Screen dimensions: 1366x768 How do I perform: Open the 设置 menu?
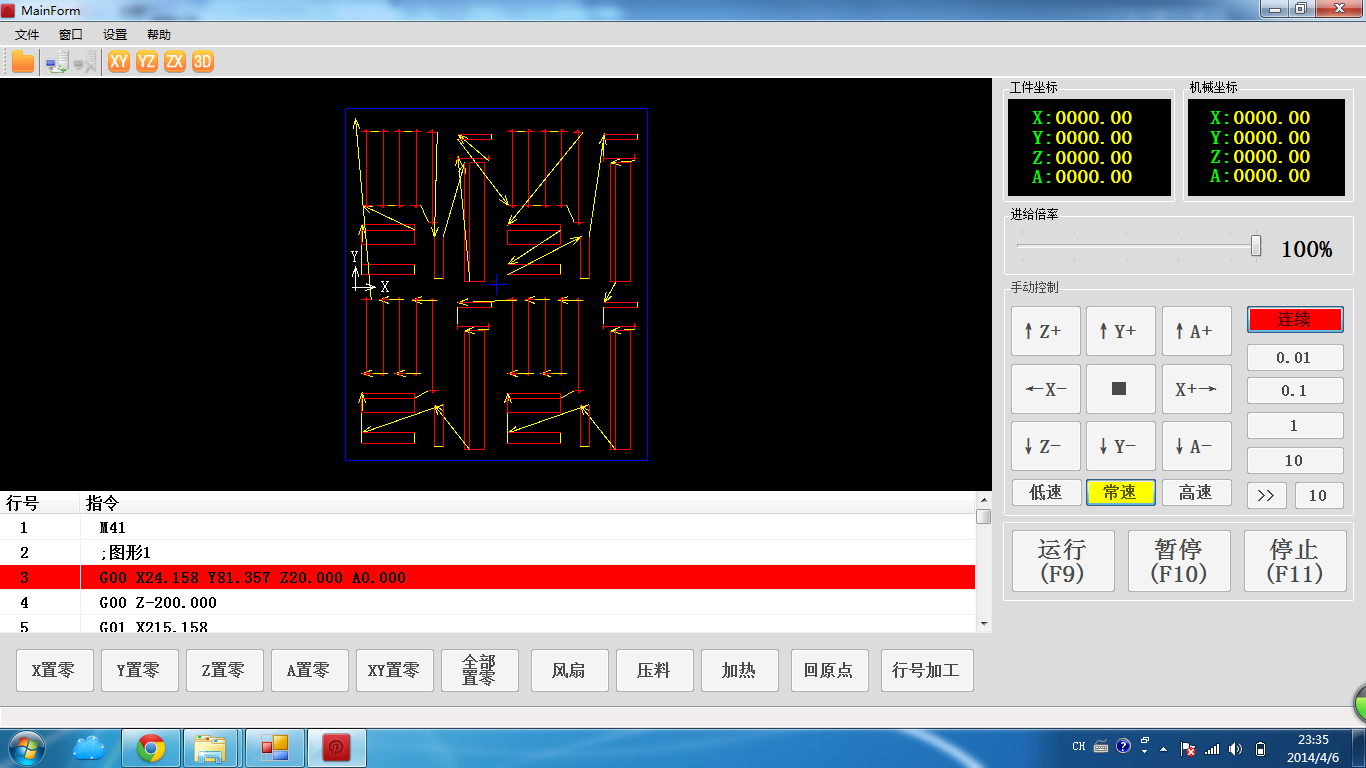click(115, 34)
